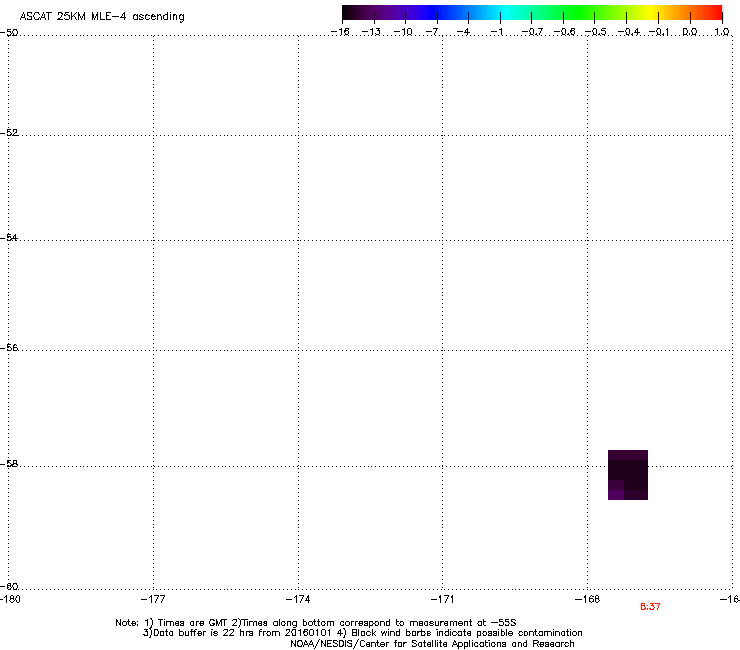Click the -1 color scale label
The image size is (740, 650).
pyautogui.click(x=496, y=32)
